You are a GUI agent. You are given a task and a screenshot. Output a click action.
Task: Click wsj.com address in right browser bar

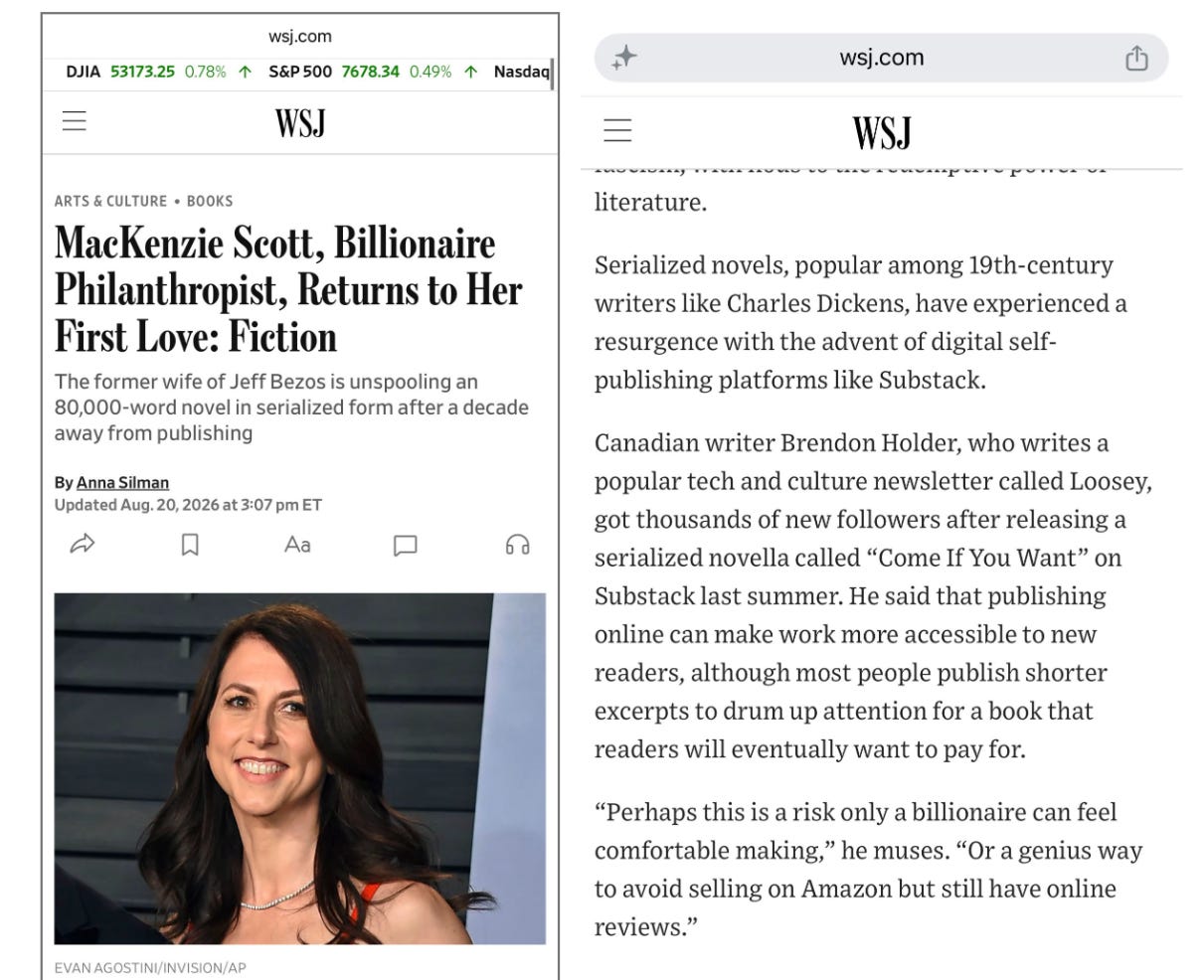[882, 58]
